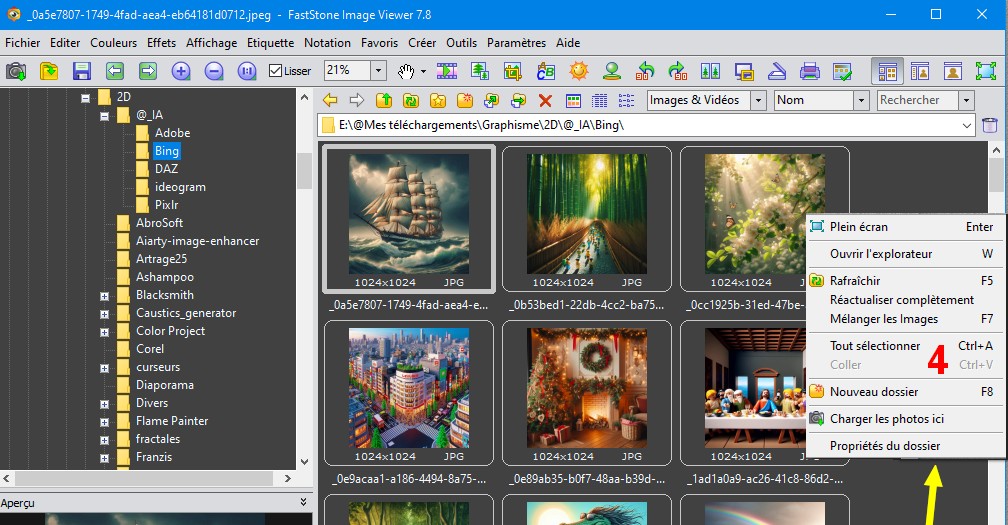Switch file list to list view
Screen dimensions: 1008x525
(626, 100)
